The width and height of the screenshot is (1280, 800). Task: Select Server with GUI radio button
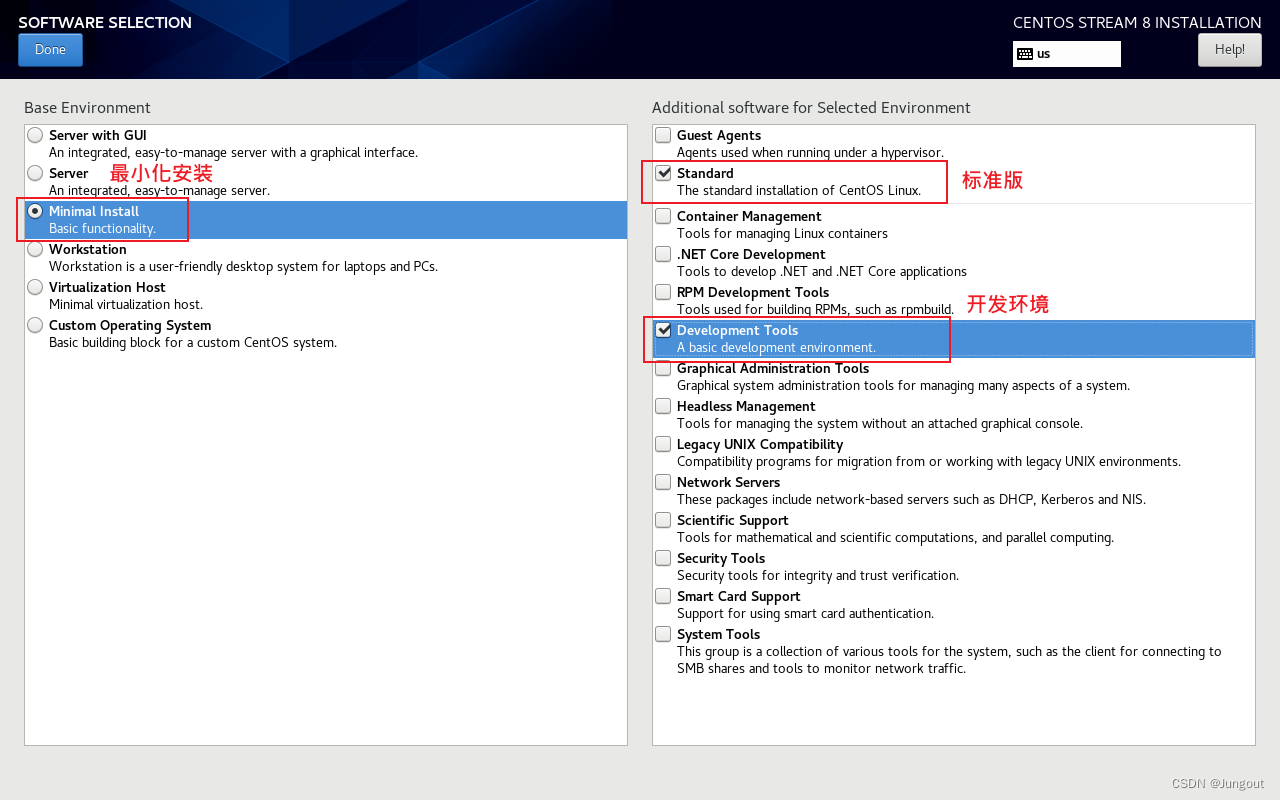coord(36,135)
